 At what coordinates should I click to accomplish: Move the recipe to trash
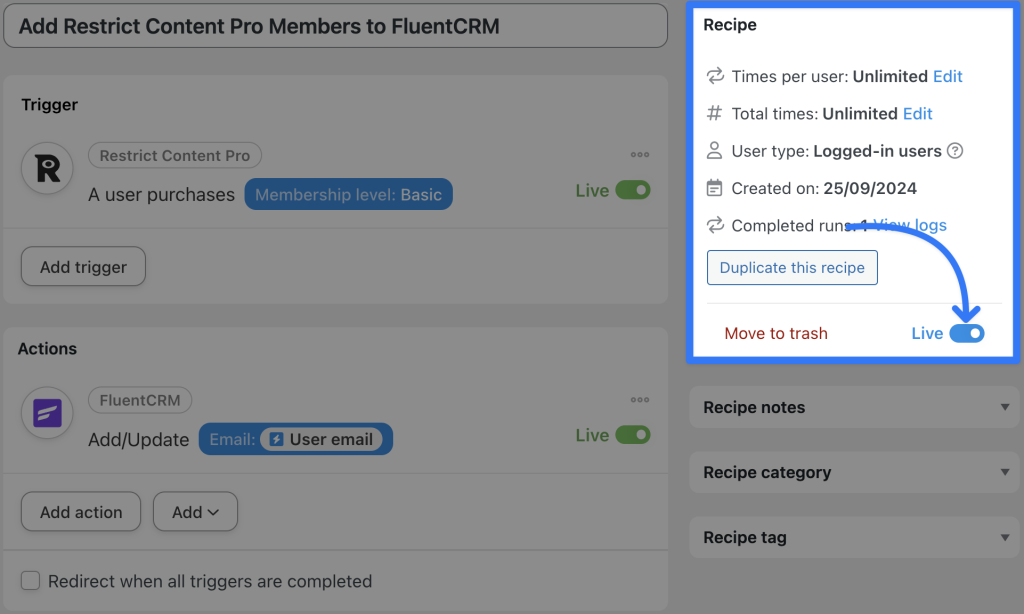776,333
